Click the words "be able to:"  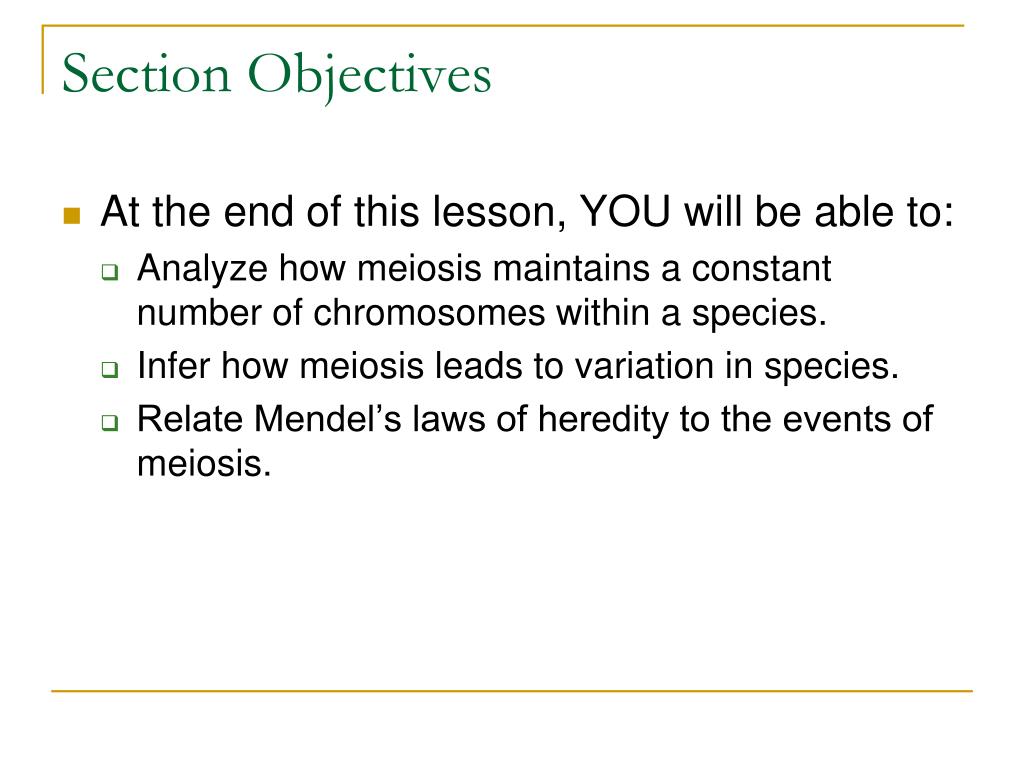[854, 212]
